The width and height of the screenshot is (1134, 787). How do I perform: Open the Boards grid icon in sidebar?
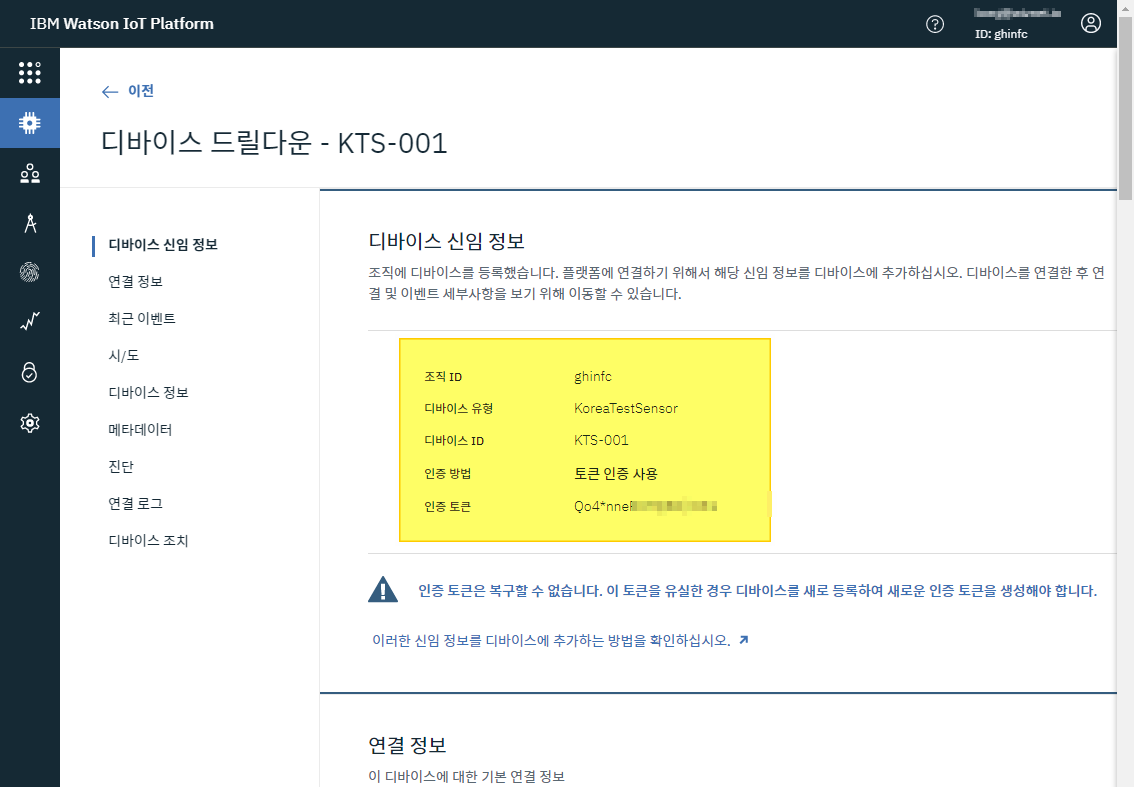point(30,72)
